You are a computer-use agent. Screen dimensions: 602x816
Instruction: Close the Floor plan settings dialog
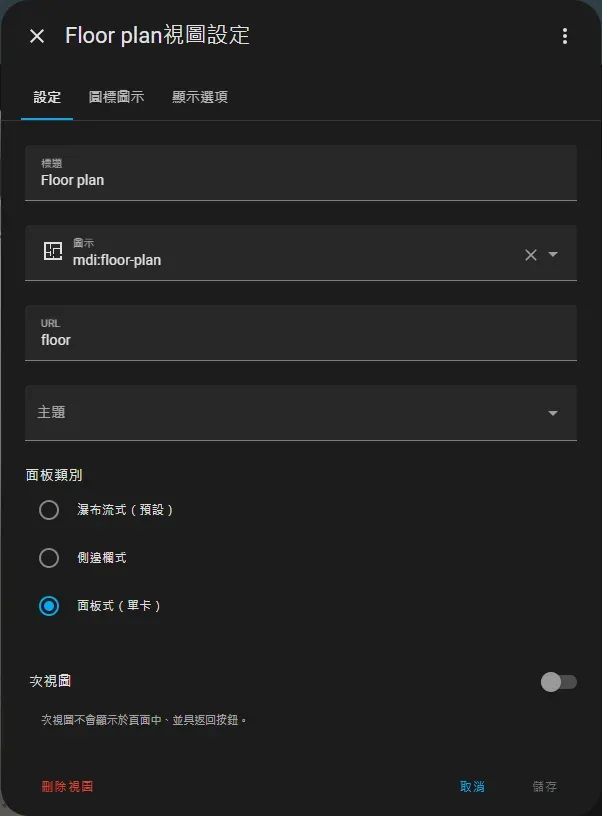[x=36, y=36]
